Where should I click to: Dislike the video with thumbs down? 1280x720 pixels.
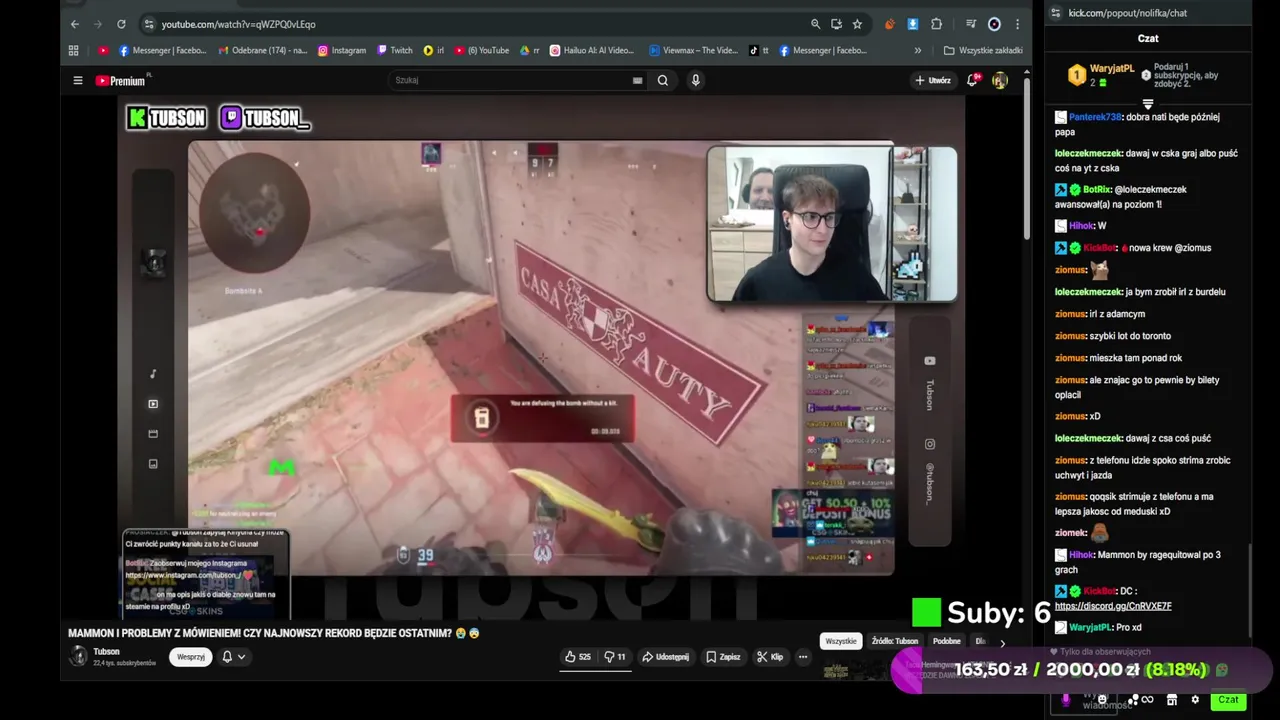coord(614,657)
